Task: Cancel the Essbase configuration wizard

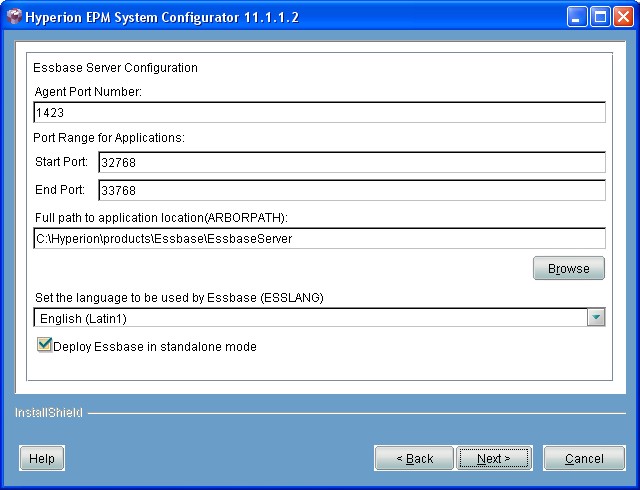Action: click(x=584, y=458)
